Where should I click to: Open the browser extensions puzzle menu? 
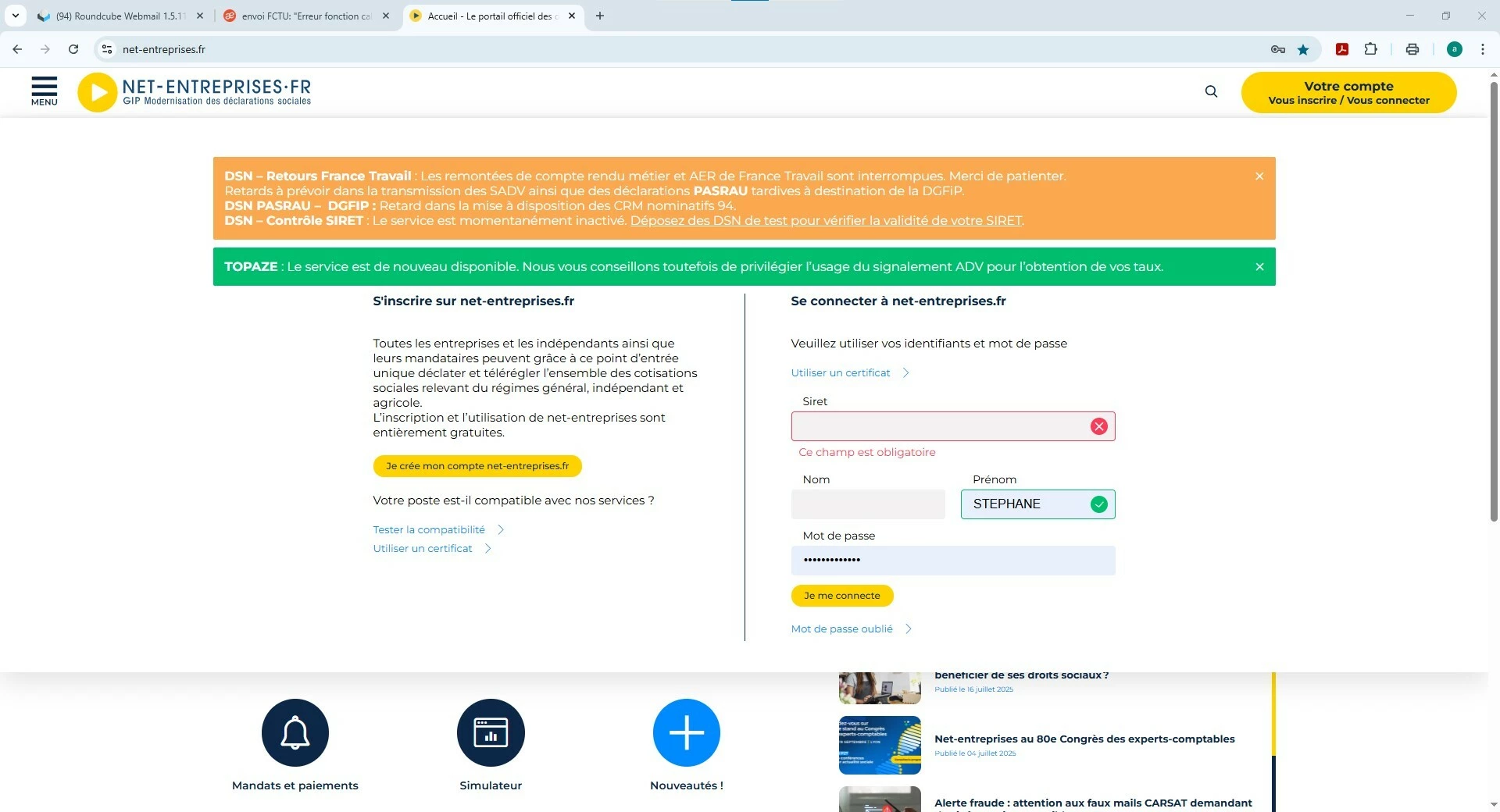coord(1370,49)
